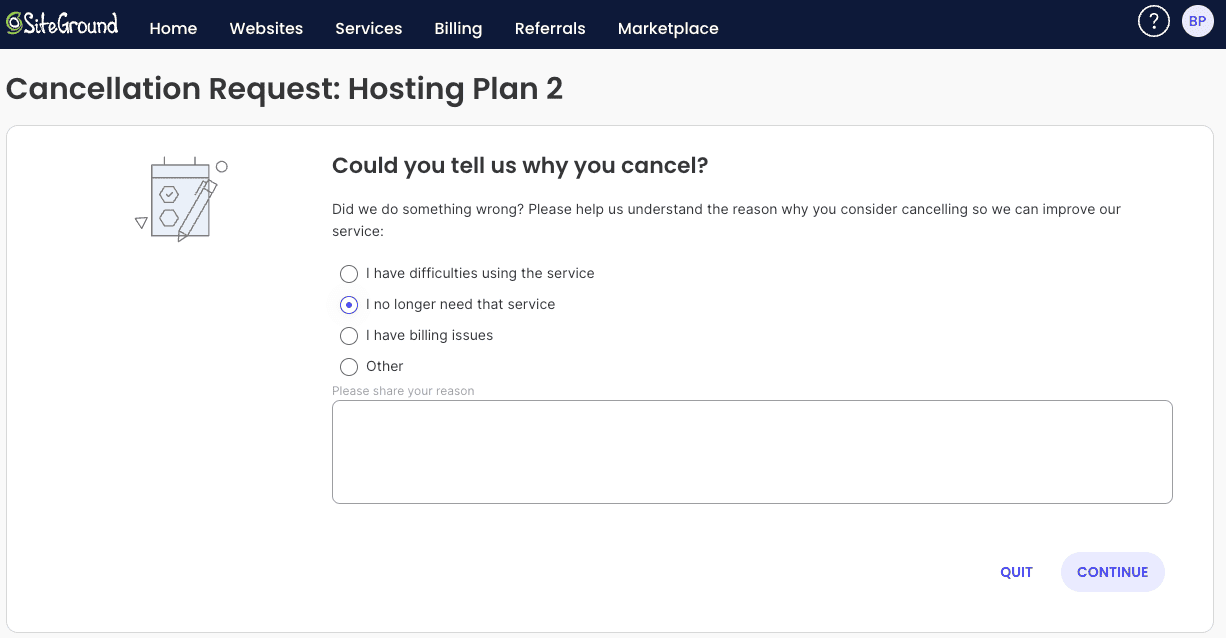1226x638 pixels.
Task: Open the Services menu
Action: point(368,28)
